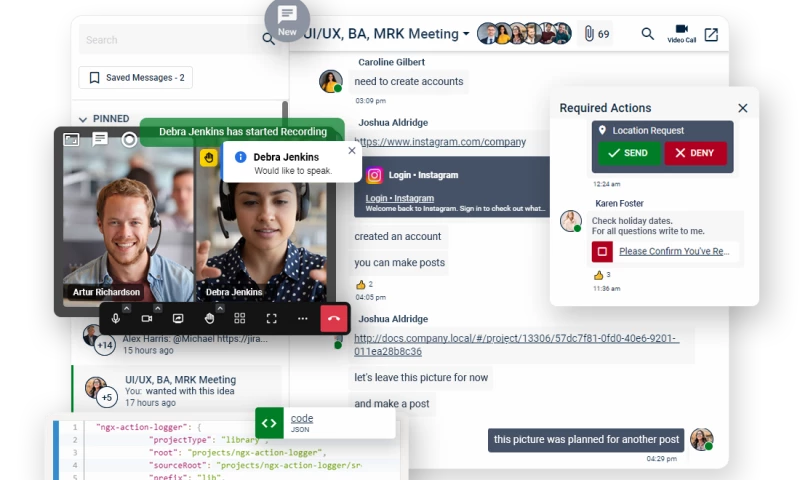The image size is (800, 480).
Task: Click the Instagram logo in link preview
Action: pyautogui.click(x=374, y=175)
